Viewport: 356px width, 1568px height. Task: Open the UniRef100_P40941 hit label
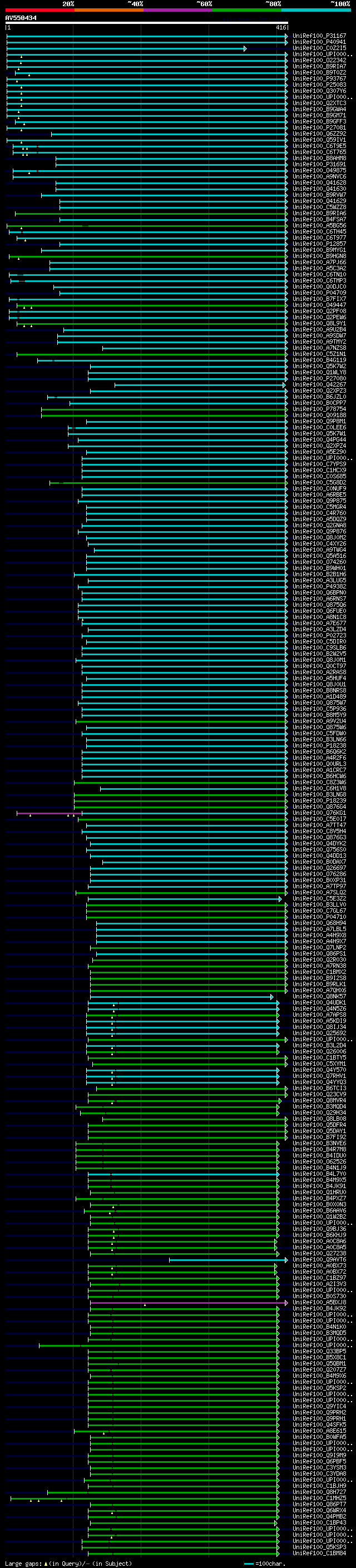tap(319, 42)
